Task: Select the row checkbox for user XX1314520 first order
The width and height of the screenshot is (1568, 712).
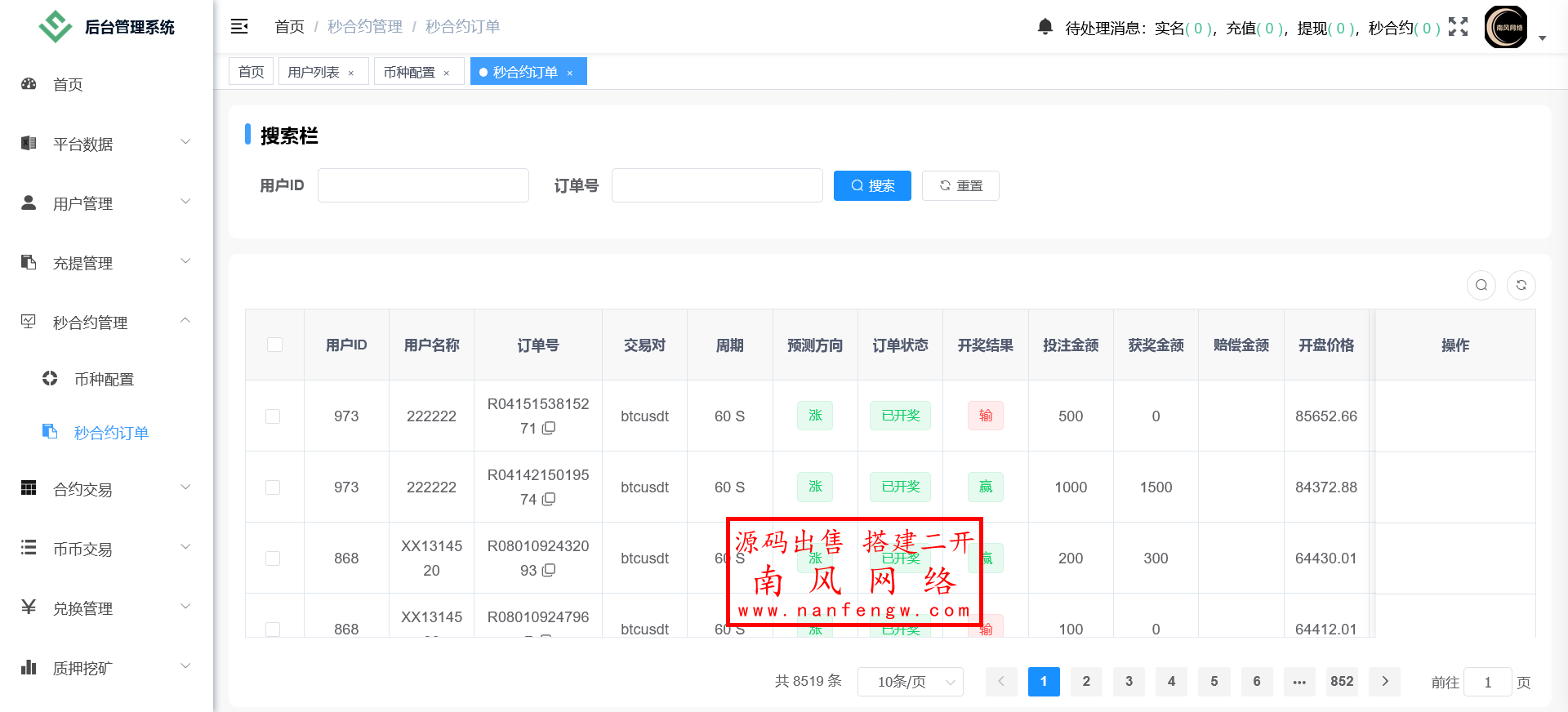Action: tap(273, 558)
